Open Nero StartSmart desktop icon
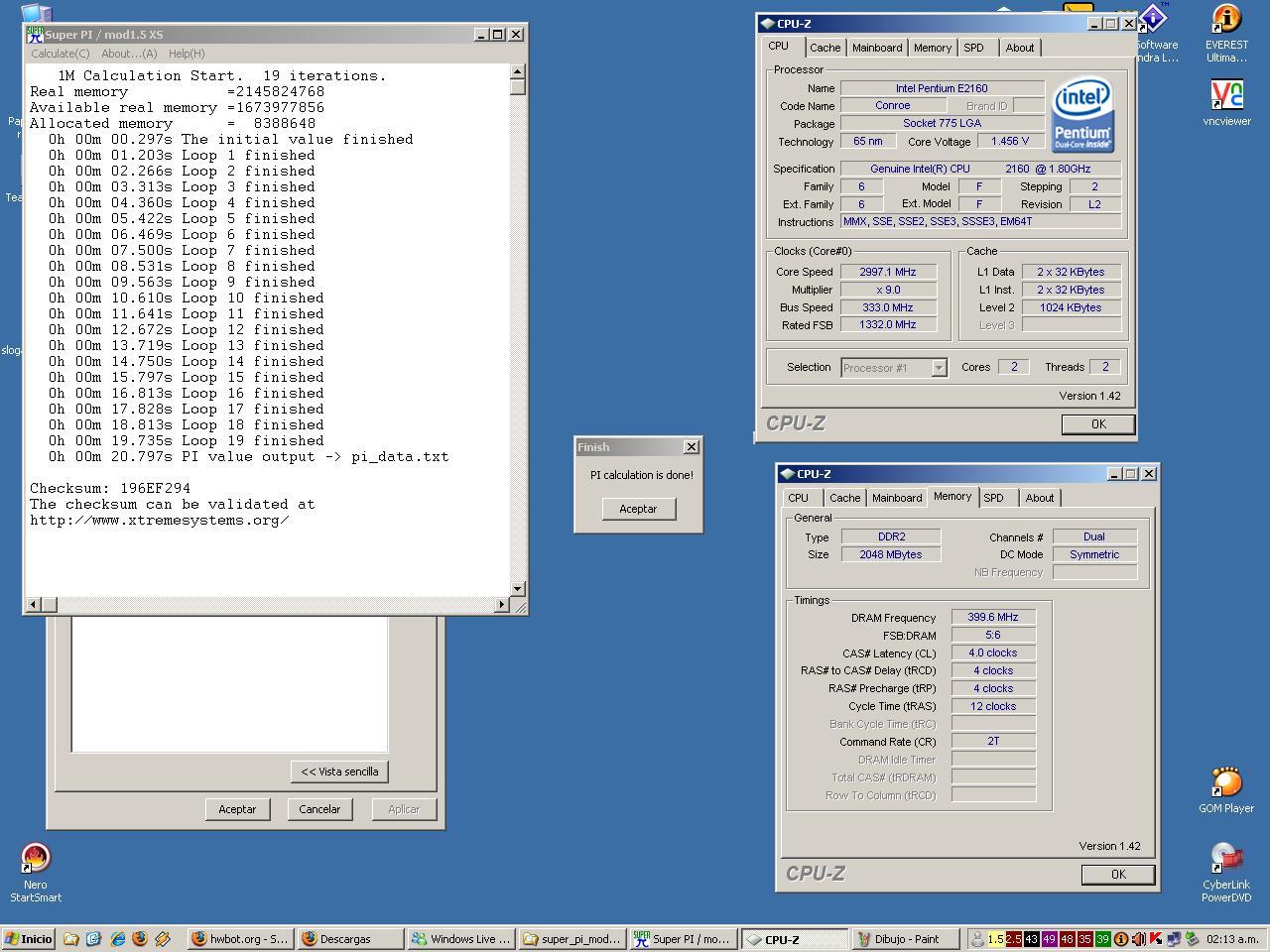1270x952 pixels. (36, 873)
